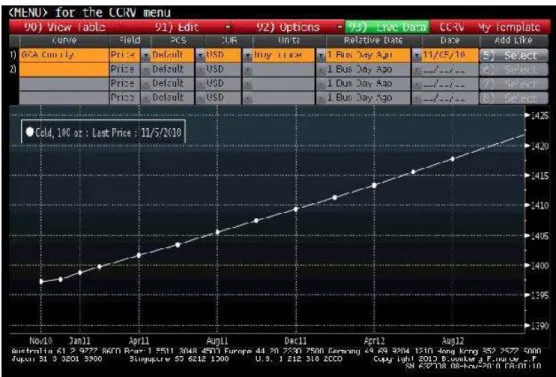Click the 1420 y-axis label

pyautogui.click(x=539, y=146)
